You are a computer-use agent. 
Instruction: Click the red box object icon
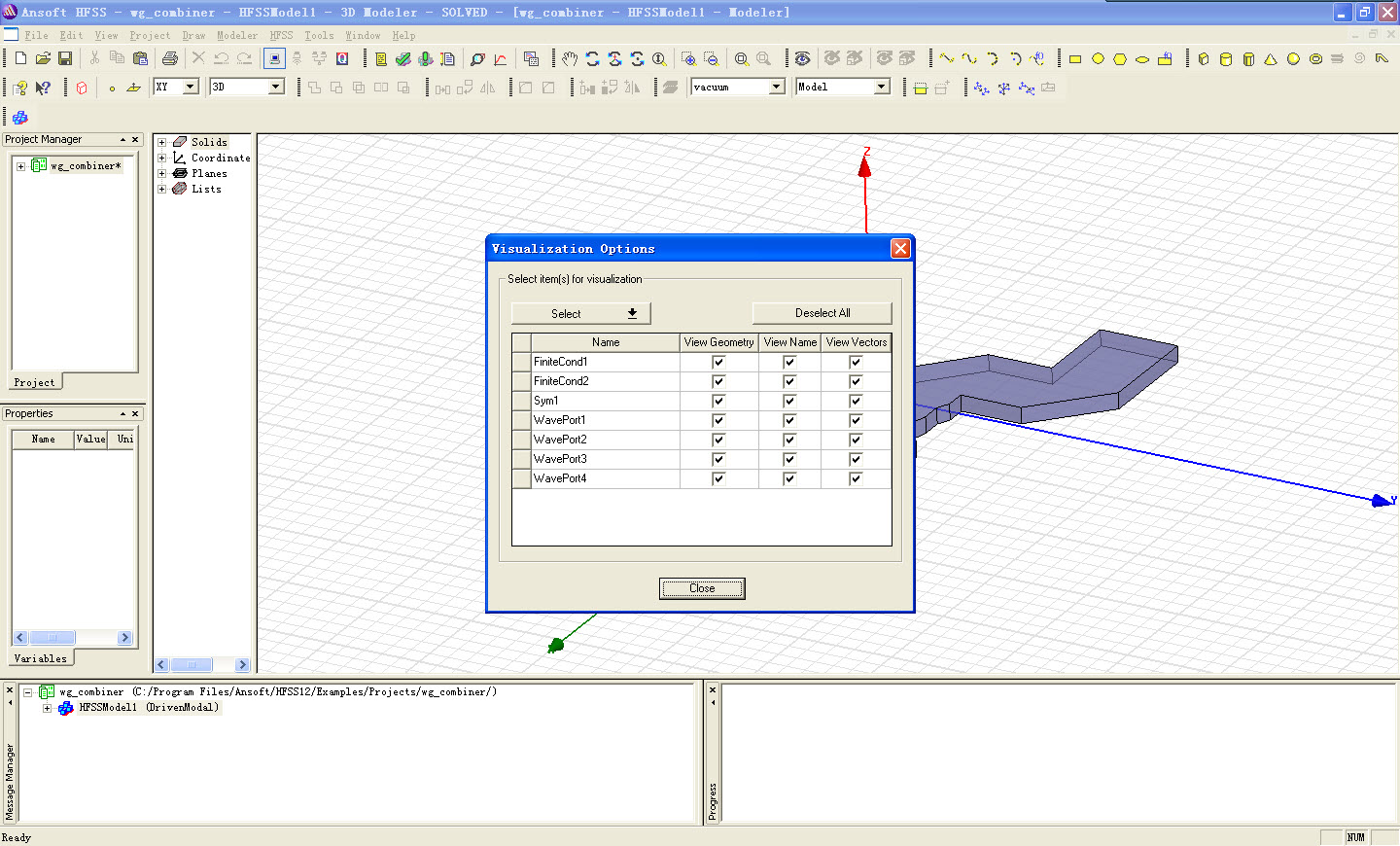82,88
